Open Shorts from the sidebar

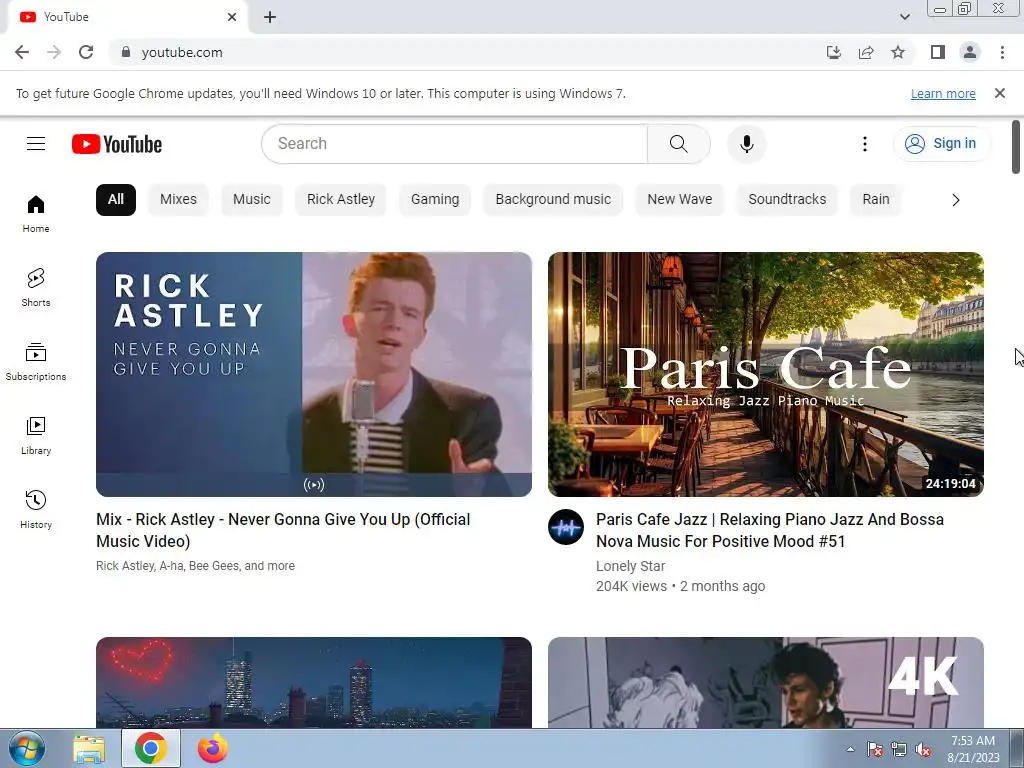click(x=36, y=288)
